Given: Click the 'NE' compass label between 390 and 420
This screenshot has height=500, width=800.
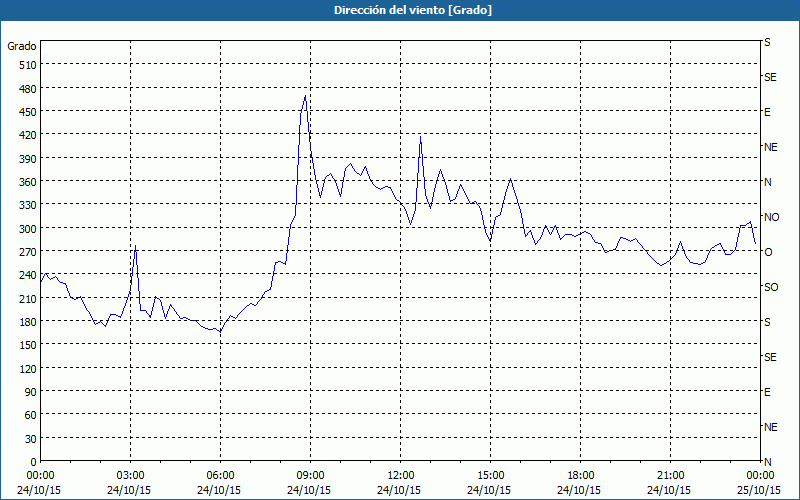Looking at the screenshot, I should [x=770, y=147].
